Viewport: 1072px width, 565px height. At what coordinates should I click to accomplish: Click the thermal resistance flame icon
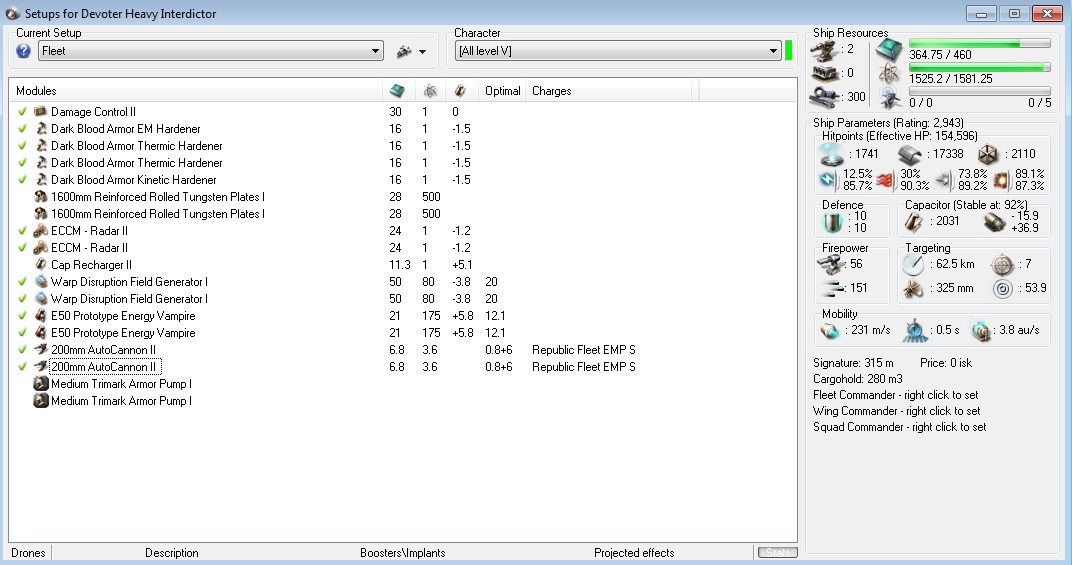click(885, 180)
